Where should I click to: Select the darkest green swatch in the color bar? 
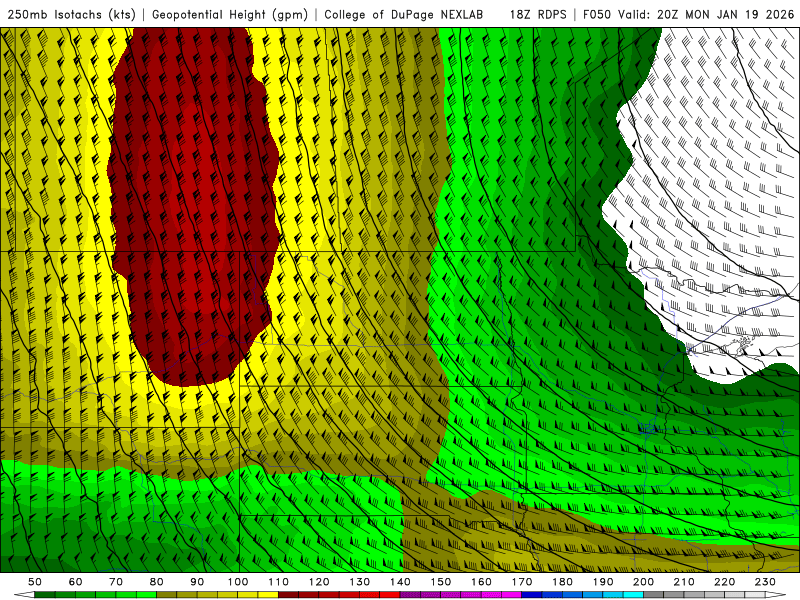click(x=45, y=595)
